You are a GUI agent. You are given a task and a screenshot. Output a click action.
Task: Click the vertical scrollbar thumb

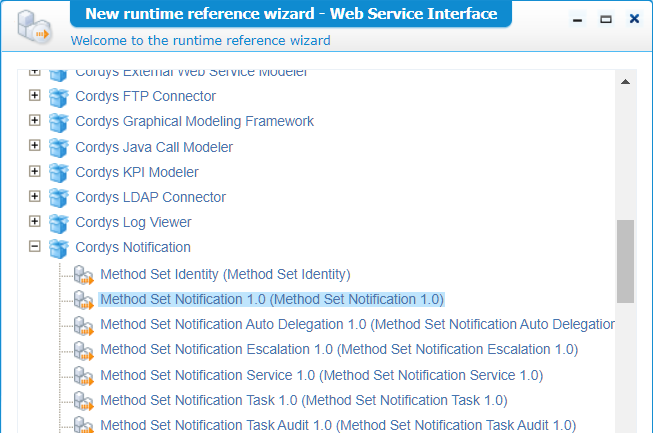(x=625, y=260)
